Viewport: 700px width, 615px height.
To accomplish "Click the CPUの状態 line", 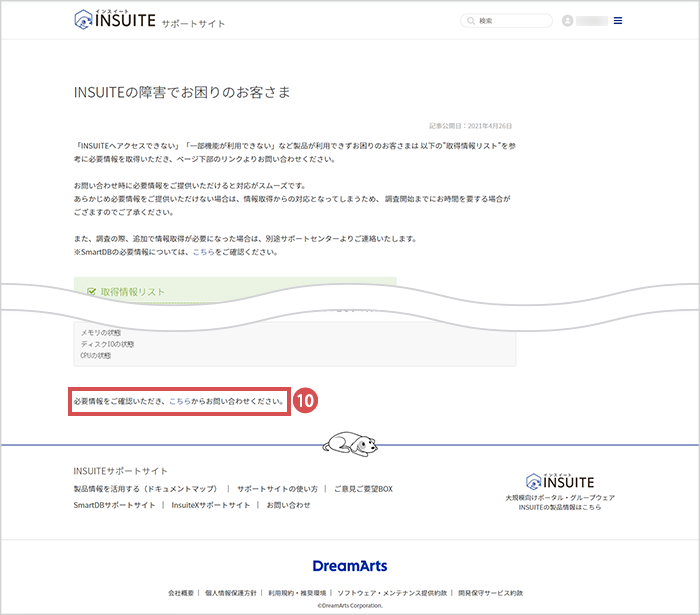I will click(96, 356).
